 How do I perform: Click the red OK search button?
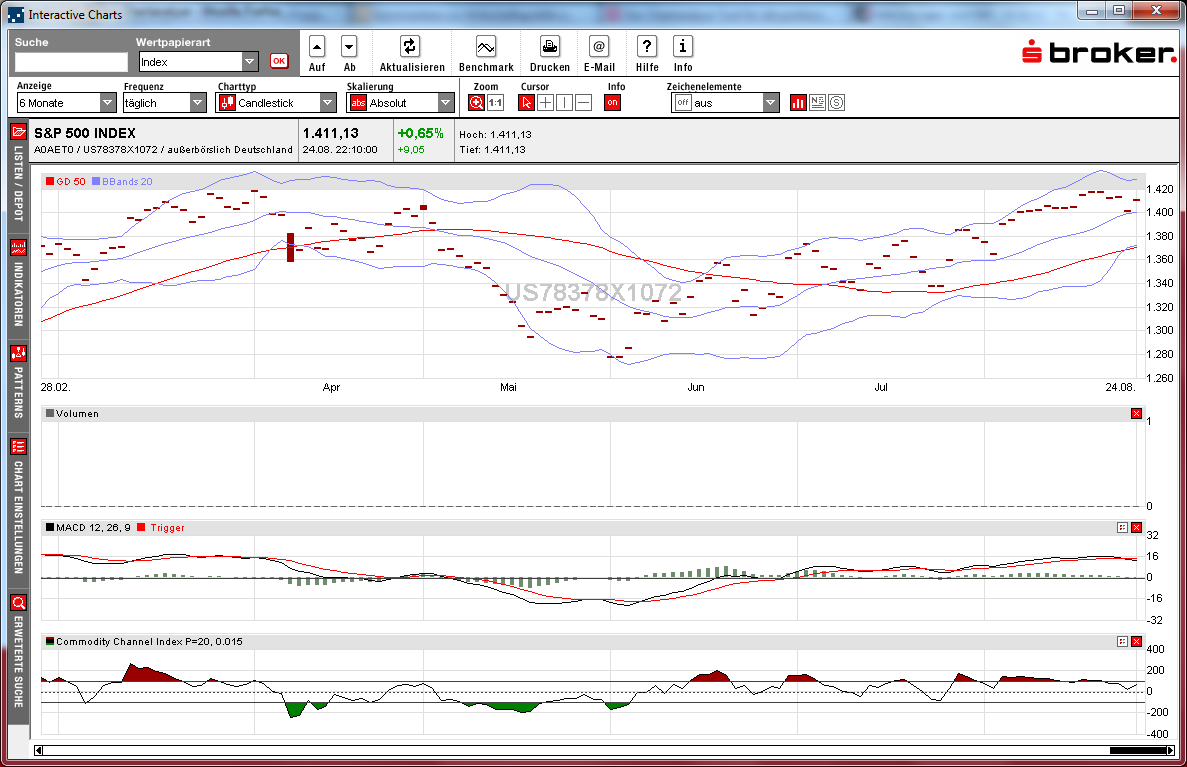(279, 61)
